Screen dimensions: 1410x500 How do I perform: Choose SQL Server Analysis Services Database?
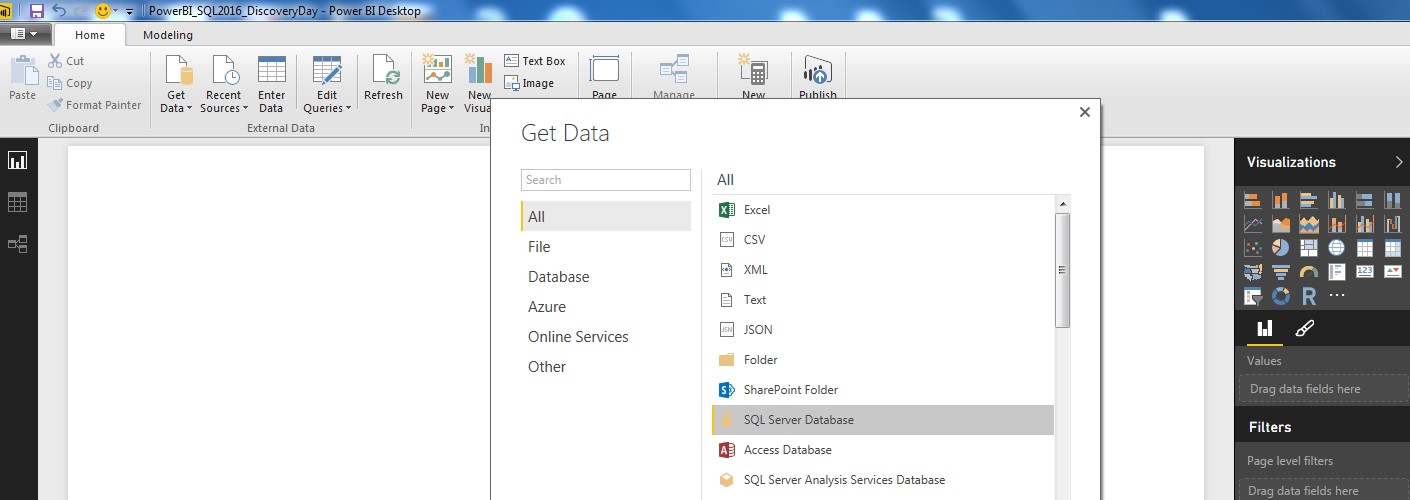coord(883,480)
